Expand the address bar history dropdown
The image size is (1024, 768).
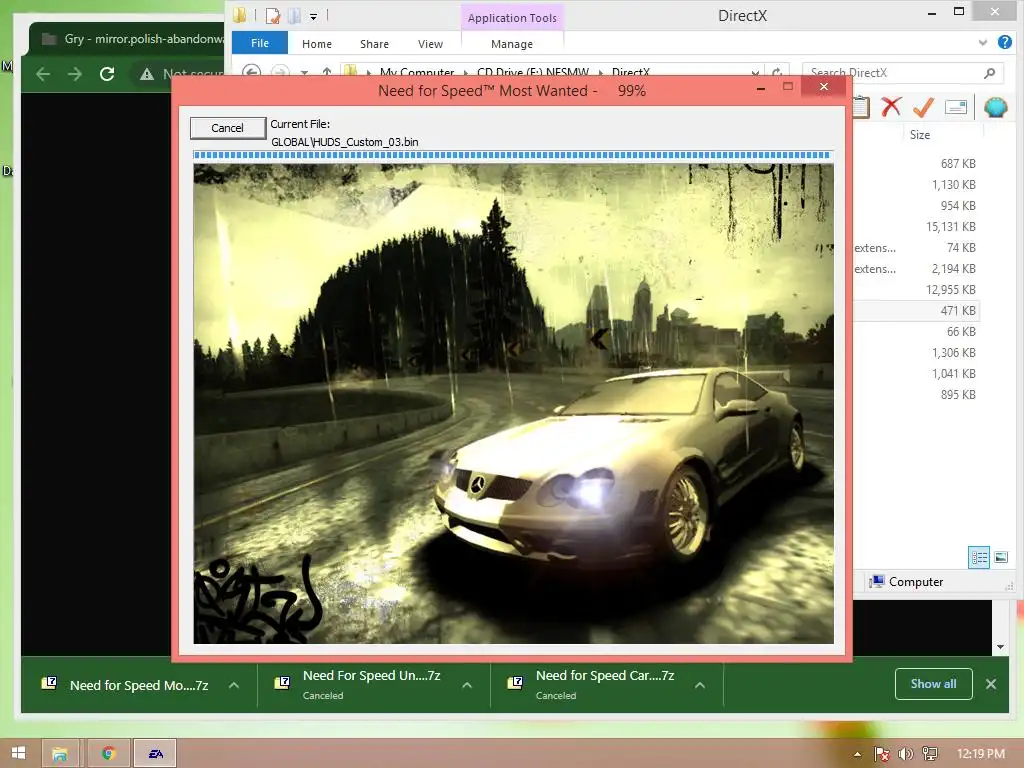(x=755, y=72)
